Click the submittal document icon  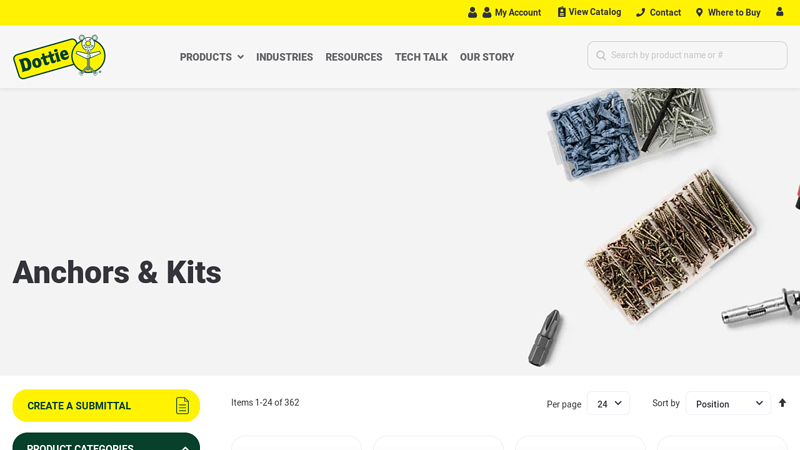point(182,406)
